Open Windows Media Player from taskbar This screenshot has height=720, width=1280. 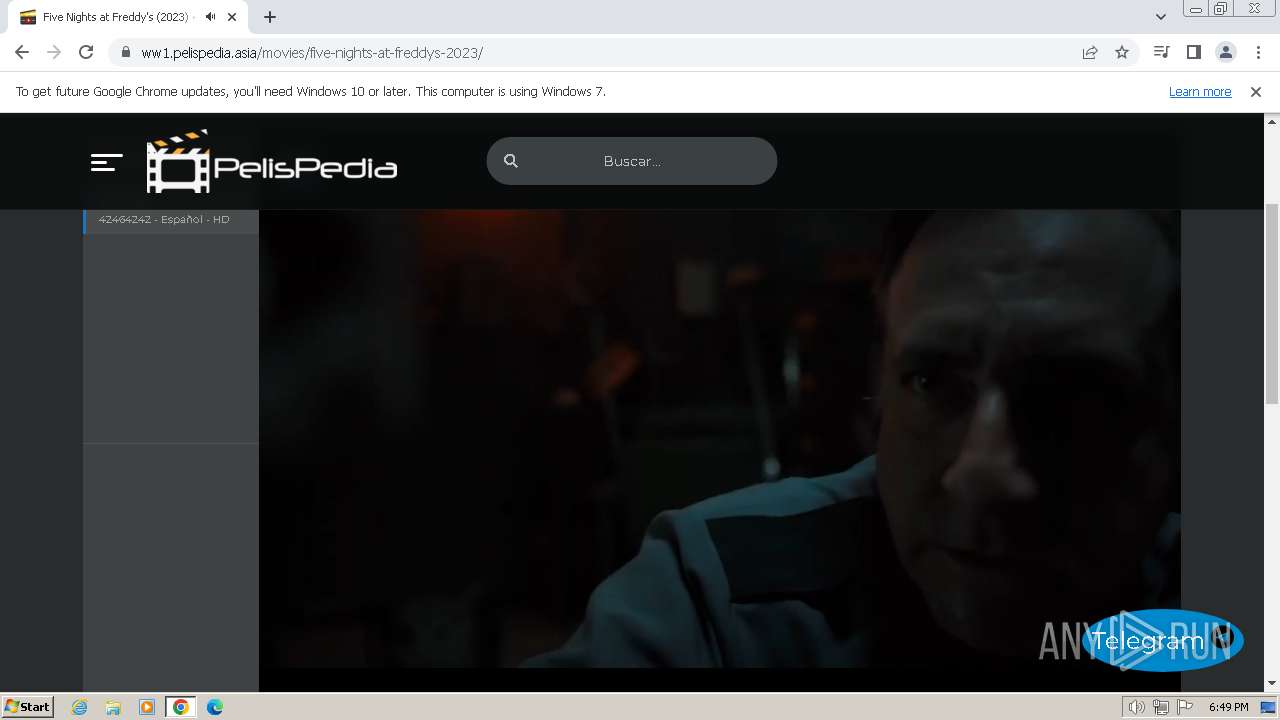coord(147,707)
